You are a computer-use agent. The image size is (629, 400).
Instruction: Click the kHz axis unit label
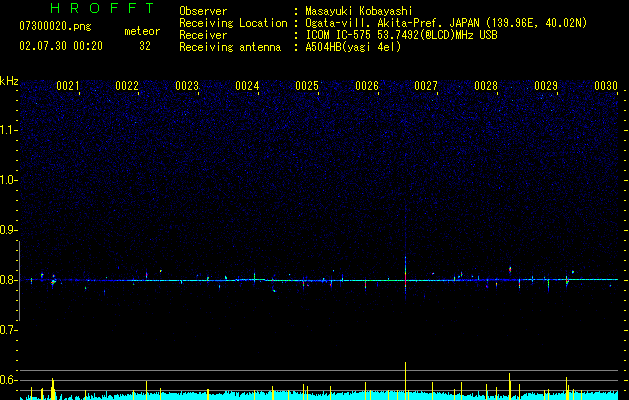[x=9, y=81]
